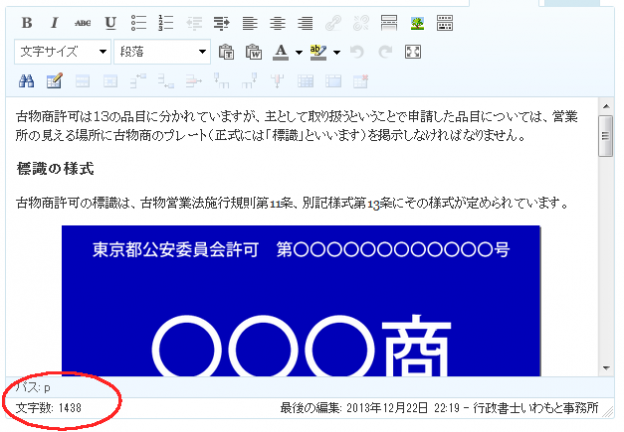Insert a numbered list
Image resolution: width=624 pixels, height=432 pixels.
(x=166, y=23)
